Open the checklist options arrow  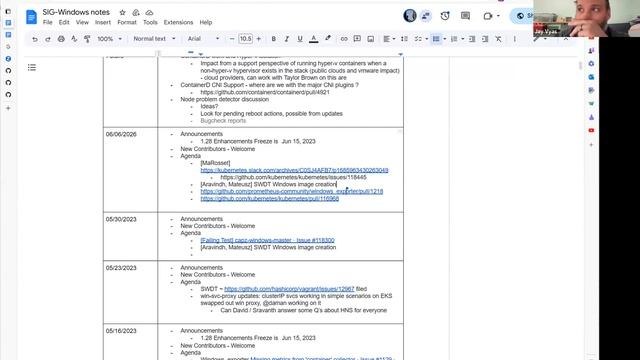(x=427, y=39)
